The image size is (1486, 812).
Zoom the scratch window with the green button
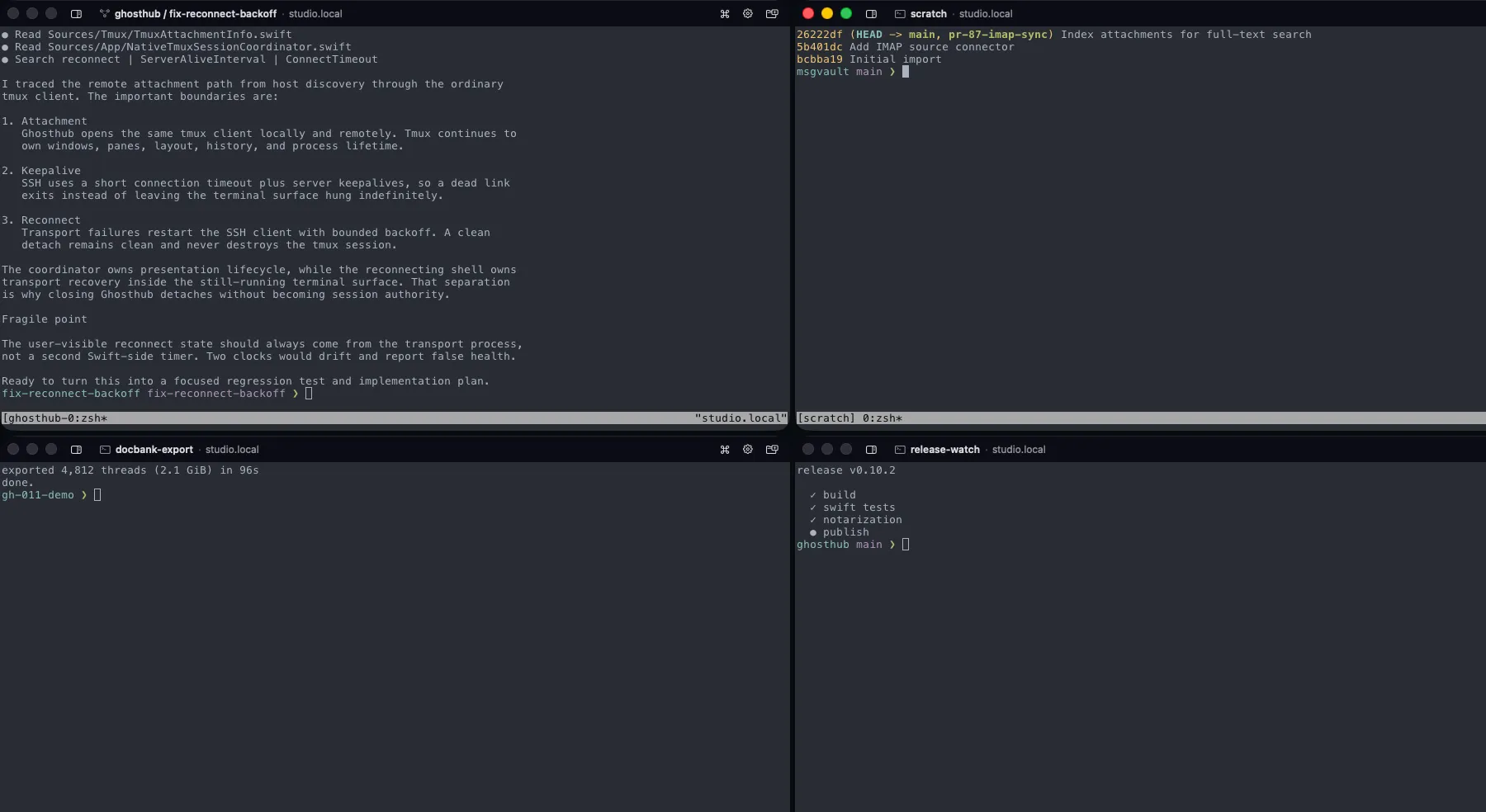point(846,13)
